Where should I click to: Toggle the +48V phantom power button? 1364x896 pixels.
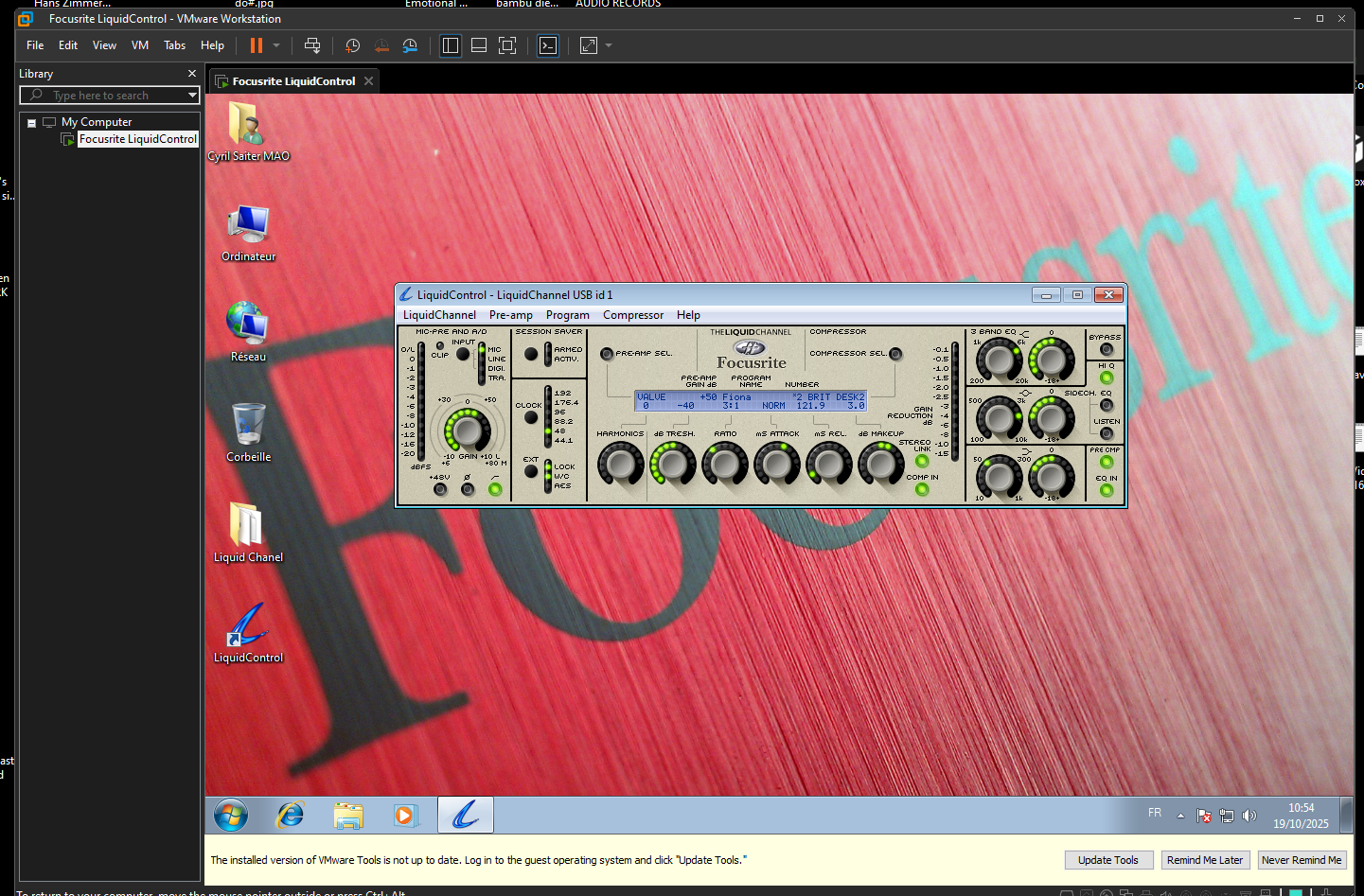pyautogui.click(x=440, y=489)
